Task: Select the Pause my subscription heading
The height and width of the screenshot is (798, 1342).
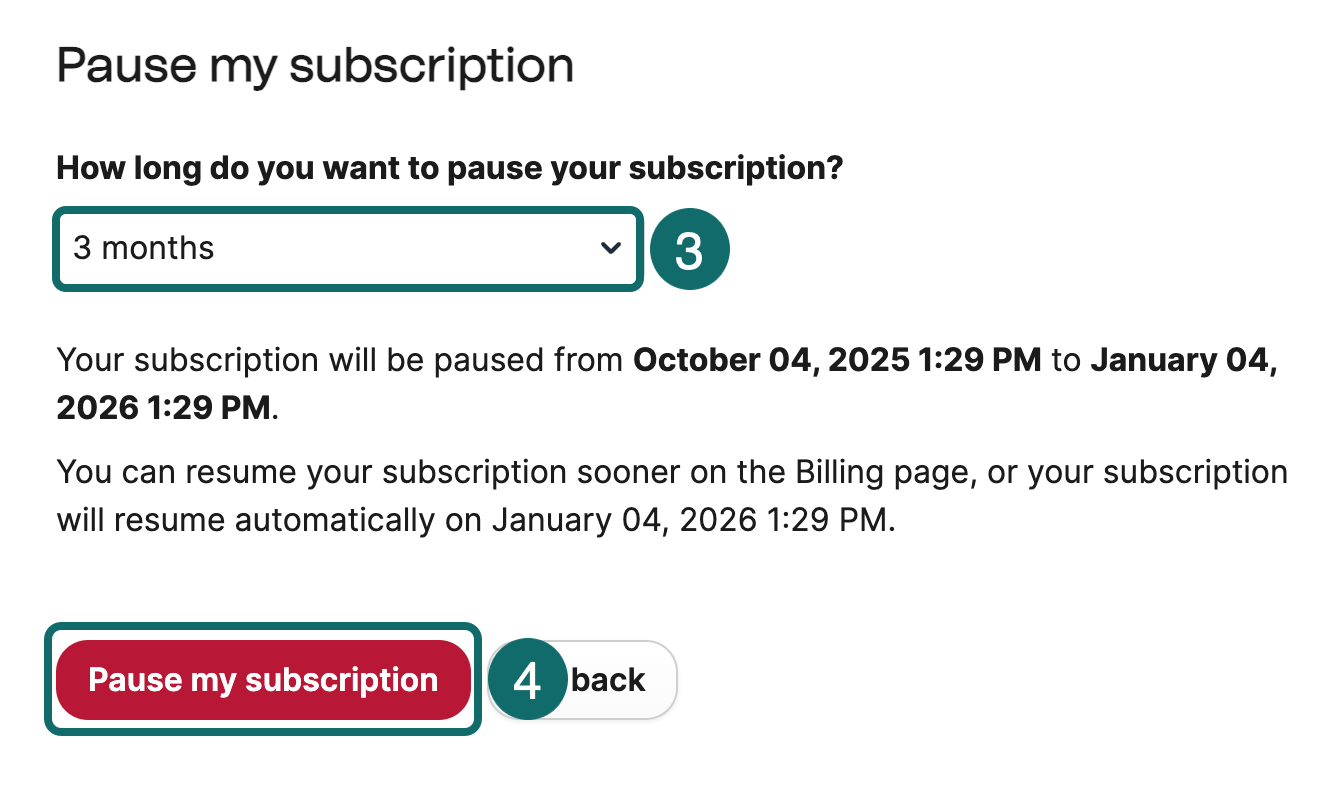Action: point(316,64)
